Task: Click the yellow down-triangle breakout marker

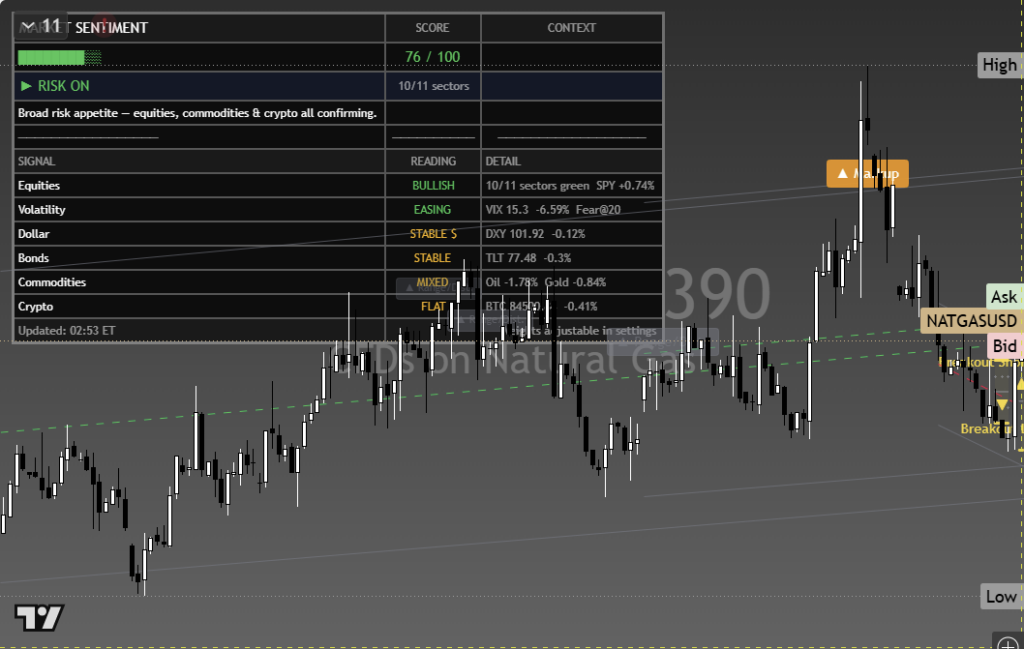Action: click(1002, 405)
